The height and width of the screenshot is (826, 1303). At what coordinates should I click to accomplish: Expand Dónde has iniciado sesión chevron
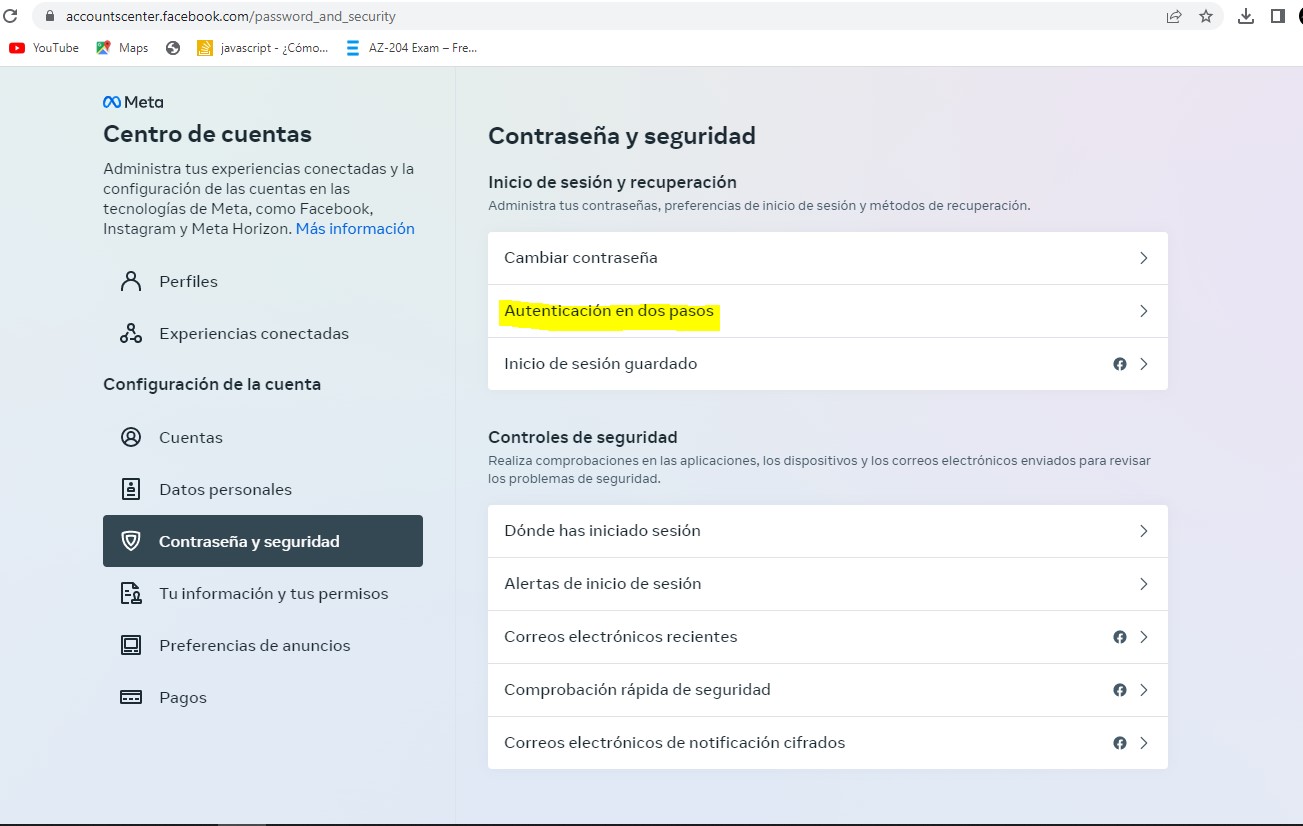point(1144,531)
